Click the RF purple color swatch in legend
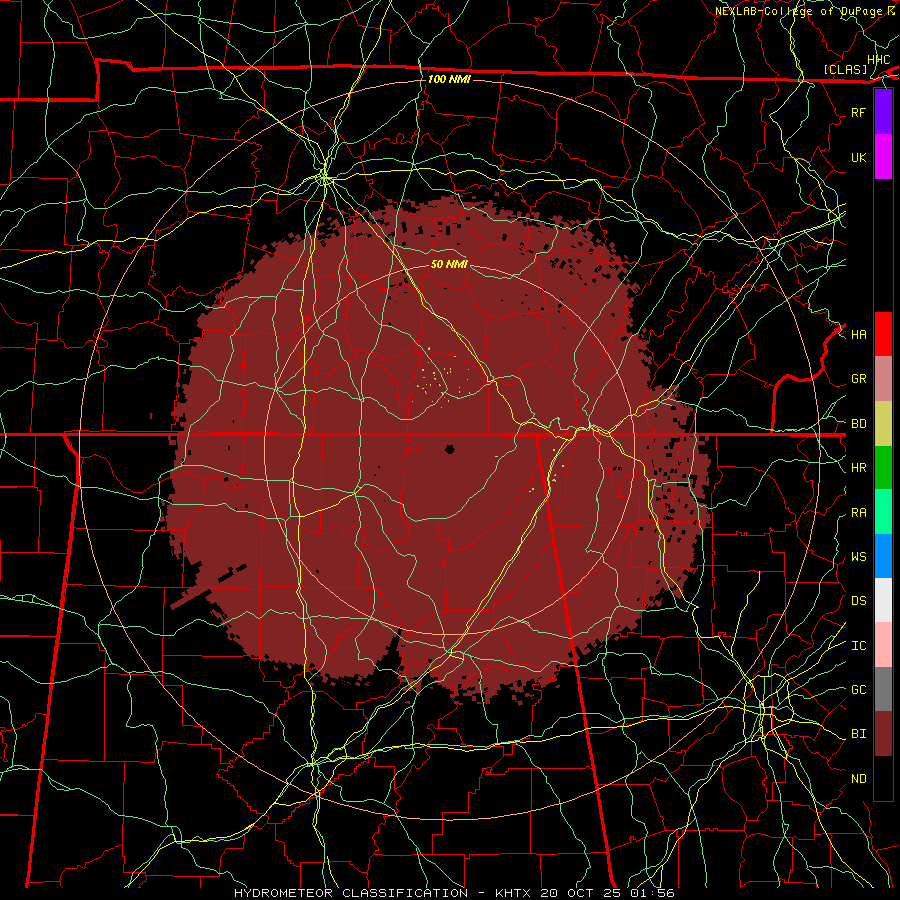The height and width of the screenshot is (900, 900). [883, 112]
